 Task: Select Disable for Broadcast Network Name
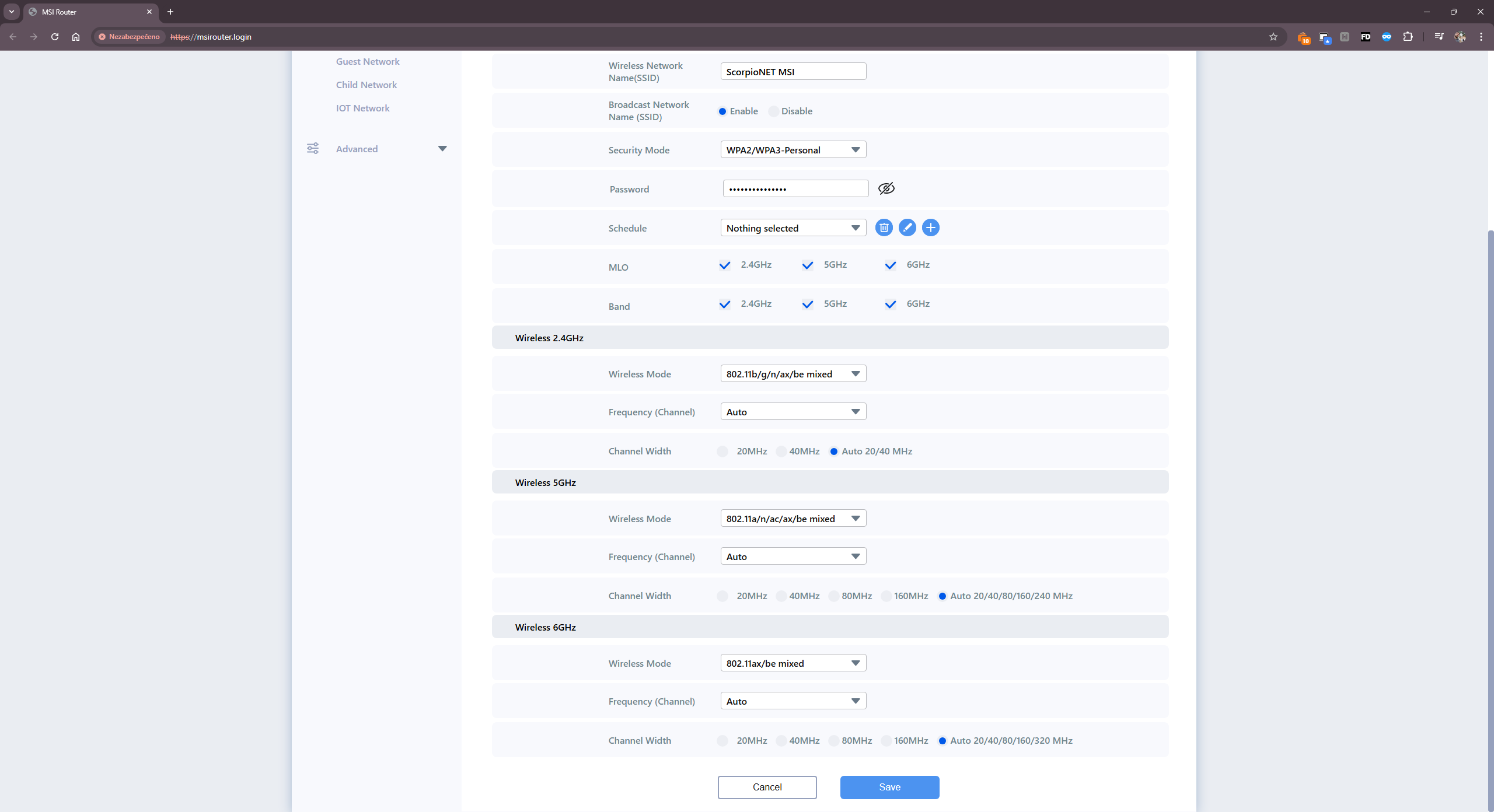(x=774, y=111)
